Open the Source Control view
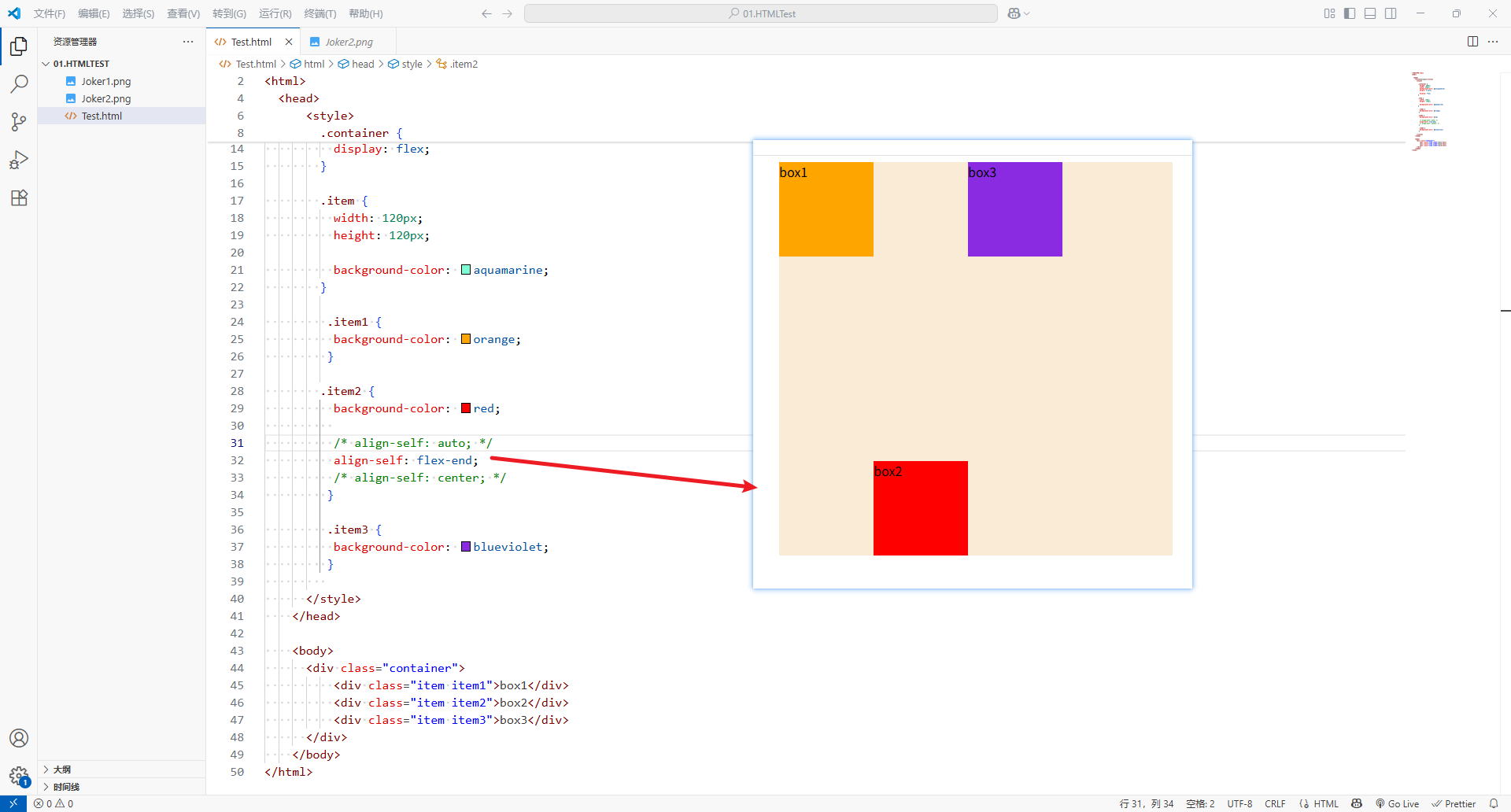The width and height of the screenshot is (1511, 812). pos(19,122)
